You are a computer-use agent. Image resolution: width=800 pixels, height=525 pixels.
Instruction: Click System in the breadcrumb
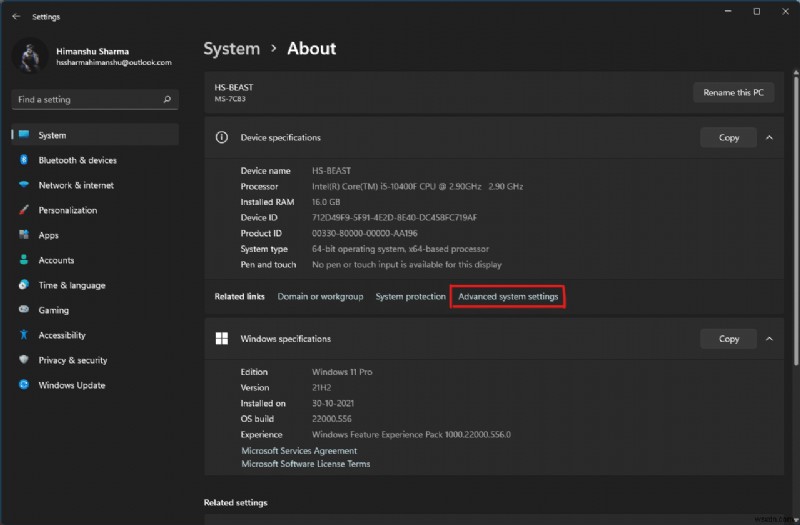[232, 48]
